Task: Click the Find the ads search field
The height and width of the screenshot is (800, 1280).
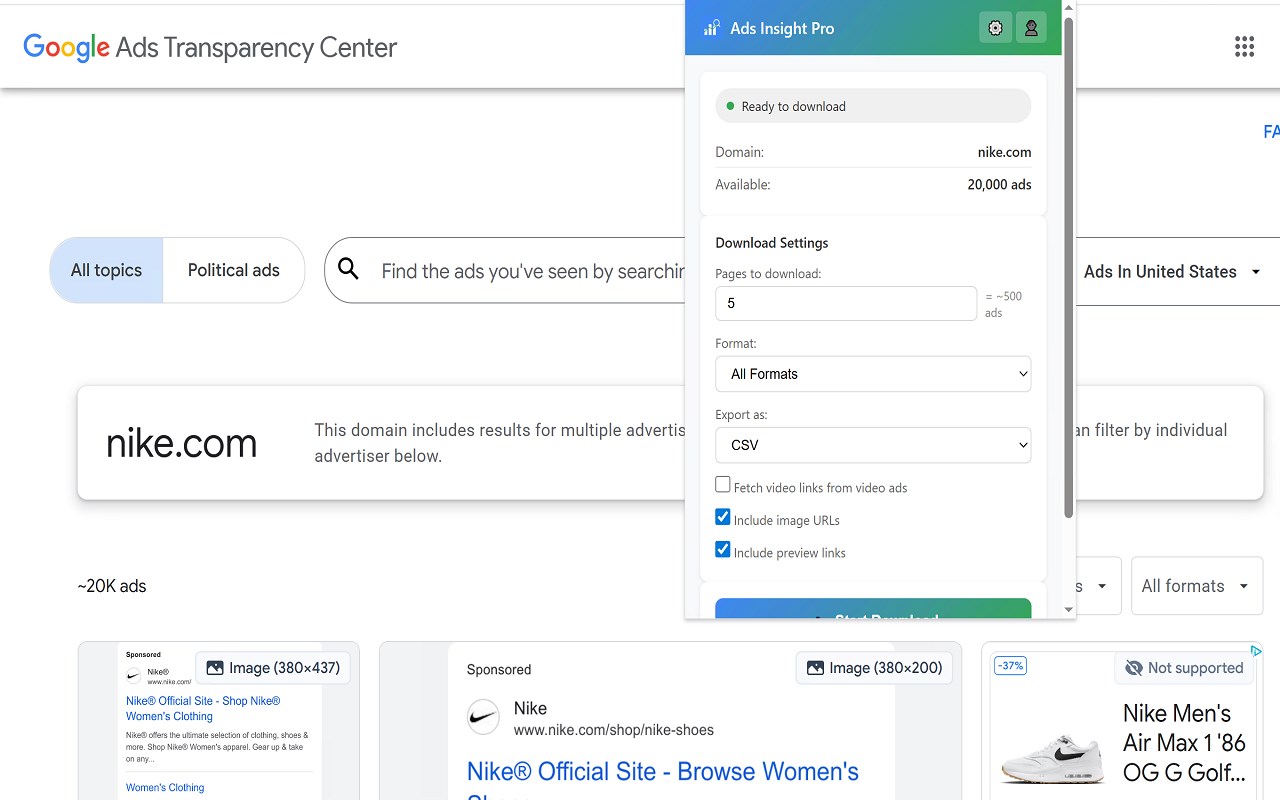Action: coord(532,270)
